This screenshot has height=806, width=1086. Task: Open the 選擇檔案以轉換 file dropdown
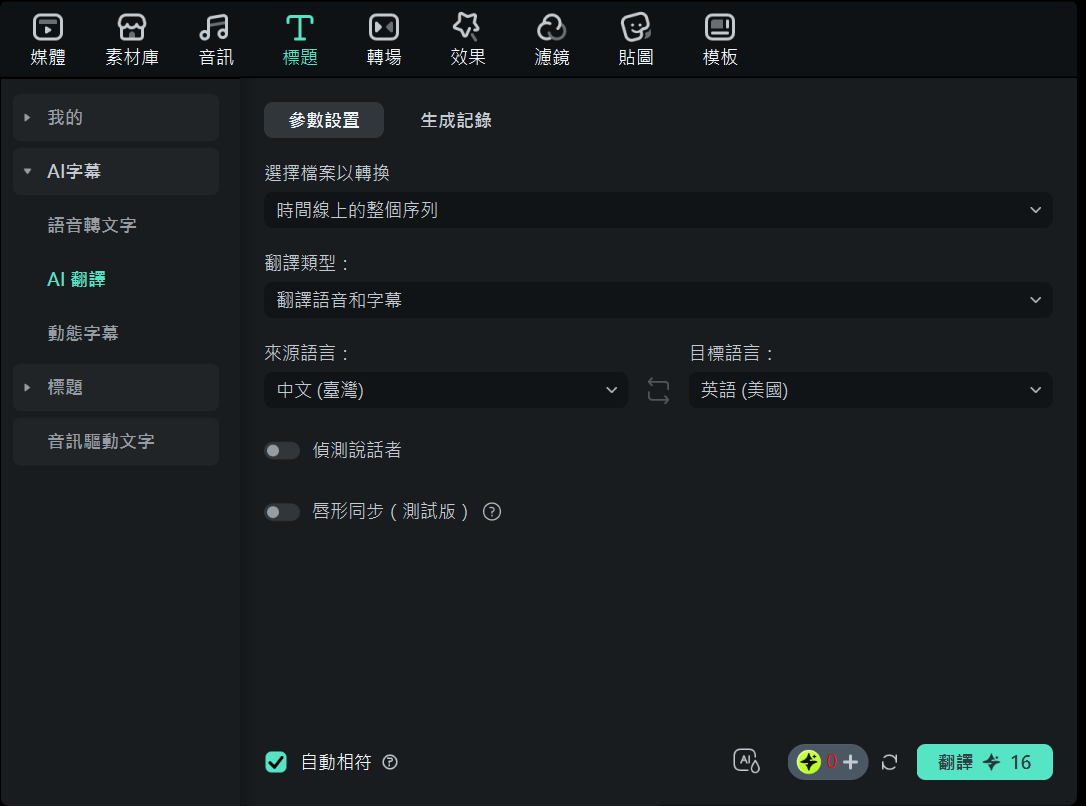click(x=657, y=210)
